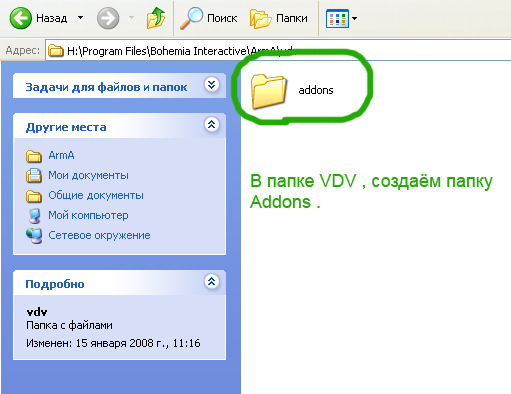This screenshot has width=511, height=394.
Task: Open Мой компьютер link
Action: 88,215
